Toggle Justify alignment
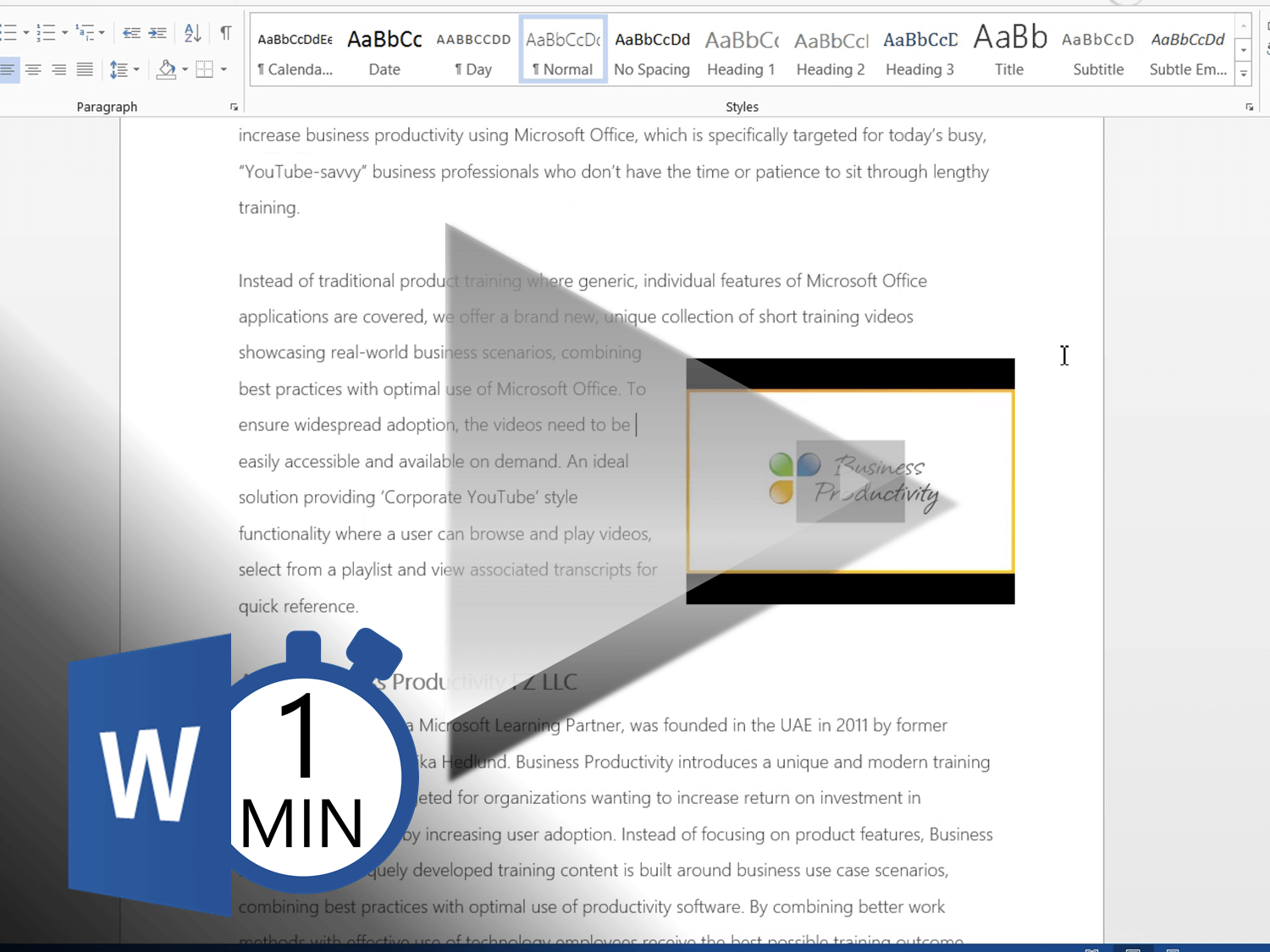Viewport: 1270px width, 952px height. [x=85, y=69]
